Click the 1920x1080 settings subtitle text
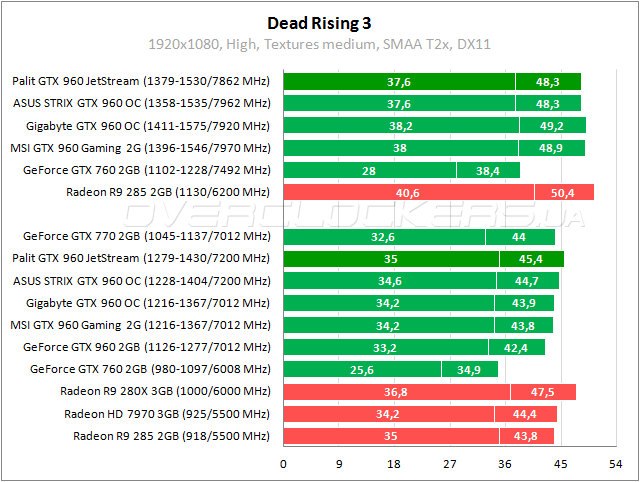The height and width of the screenshot is (482, 640). coord(319,45)
